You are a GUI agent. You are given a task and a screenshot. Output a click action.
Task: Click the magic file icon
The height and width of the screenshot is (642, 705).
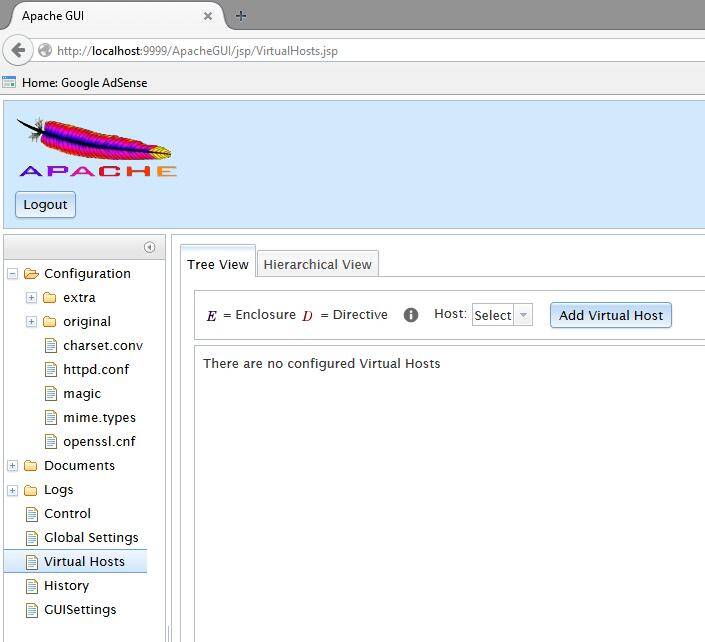[51, 393]
